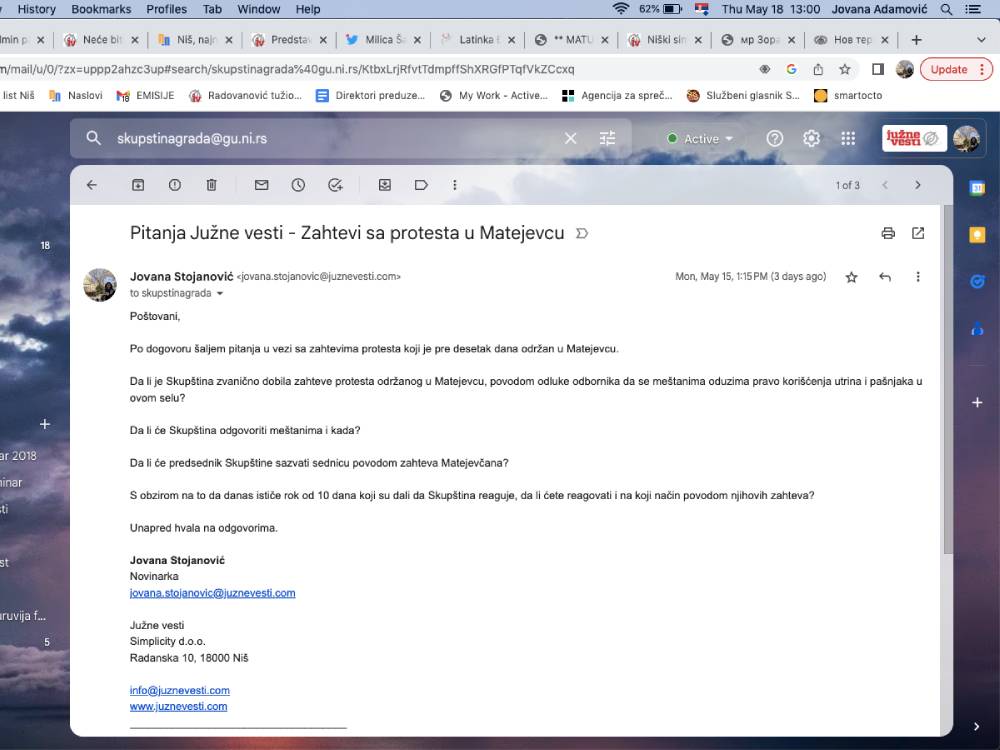Click the back arrow to return to search results
This screenshot has height=750, width=1000.
click(x=92, y=185)
